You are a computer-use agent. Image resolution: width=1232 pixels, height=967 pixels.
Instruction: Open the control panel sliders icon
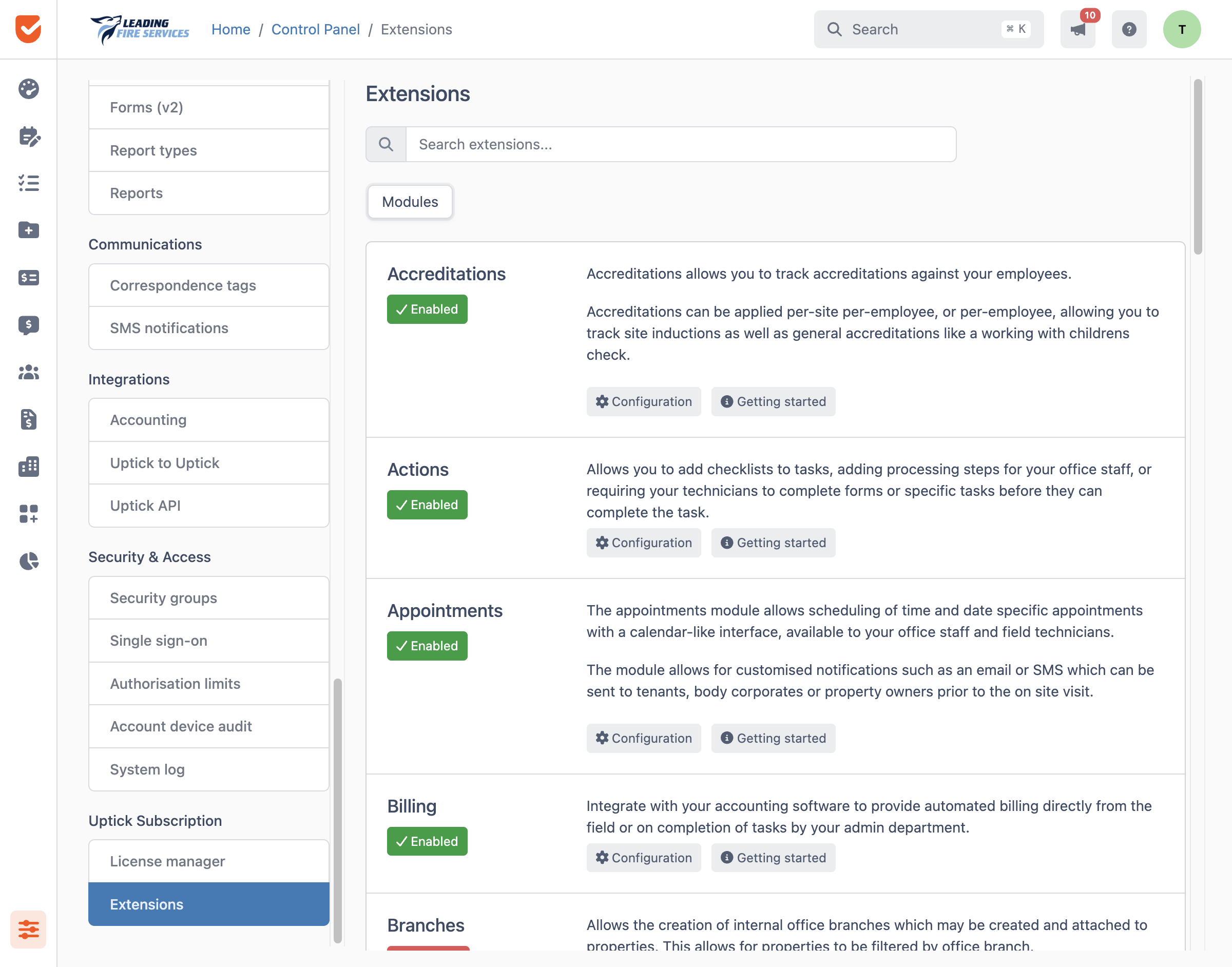pos(28,929)
